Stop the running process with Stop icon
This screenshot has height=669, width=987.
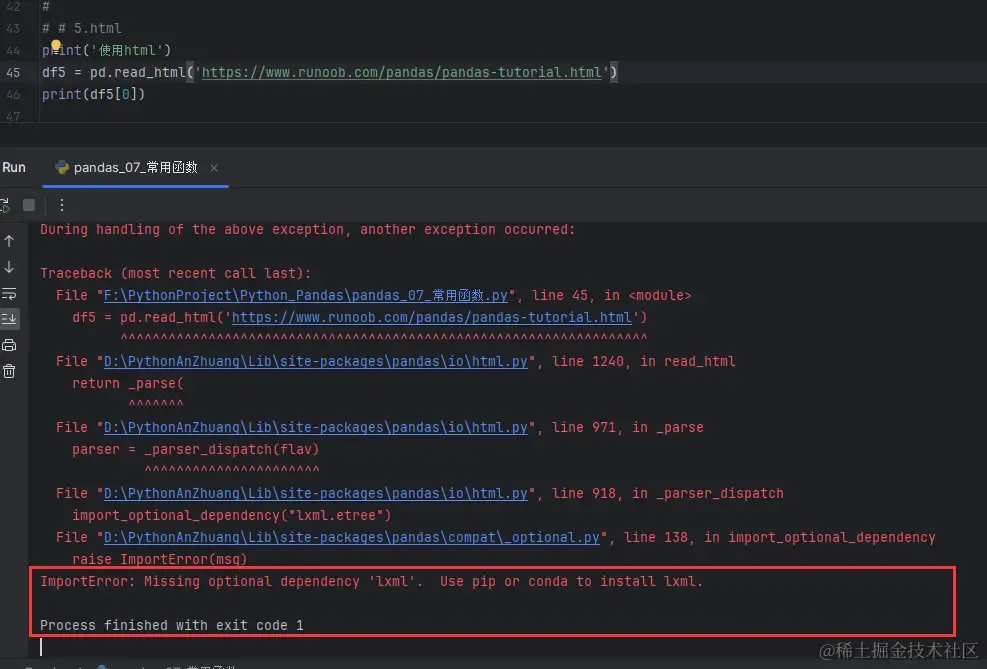[x=29, y=205]
